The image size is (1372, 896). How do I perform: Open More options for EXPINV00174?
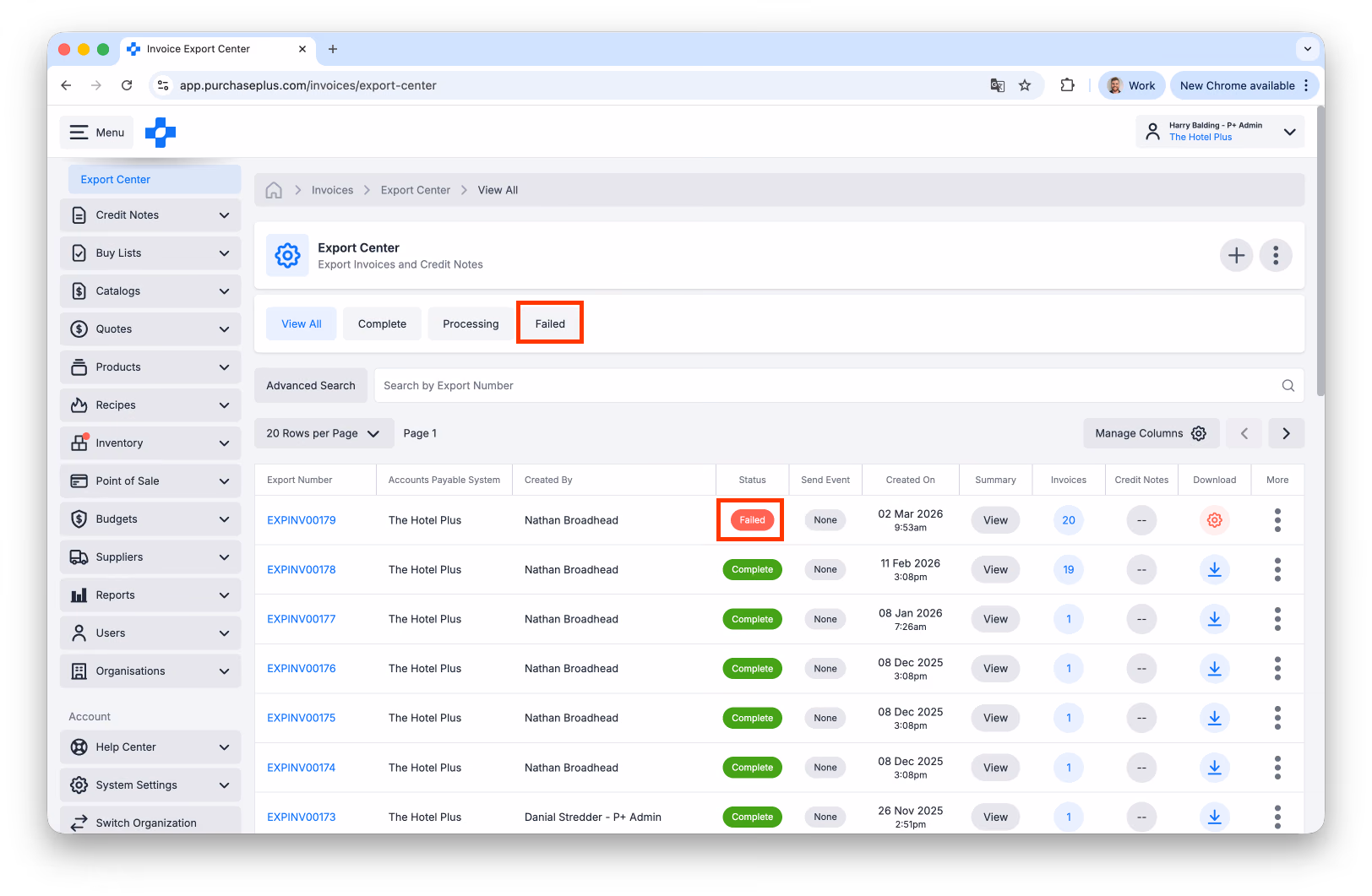tap(1277, 768)
